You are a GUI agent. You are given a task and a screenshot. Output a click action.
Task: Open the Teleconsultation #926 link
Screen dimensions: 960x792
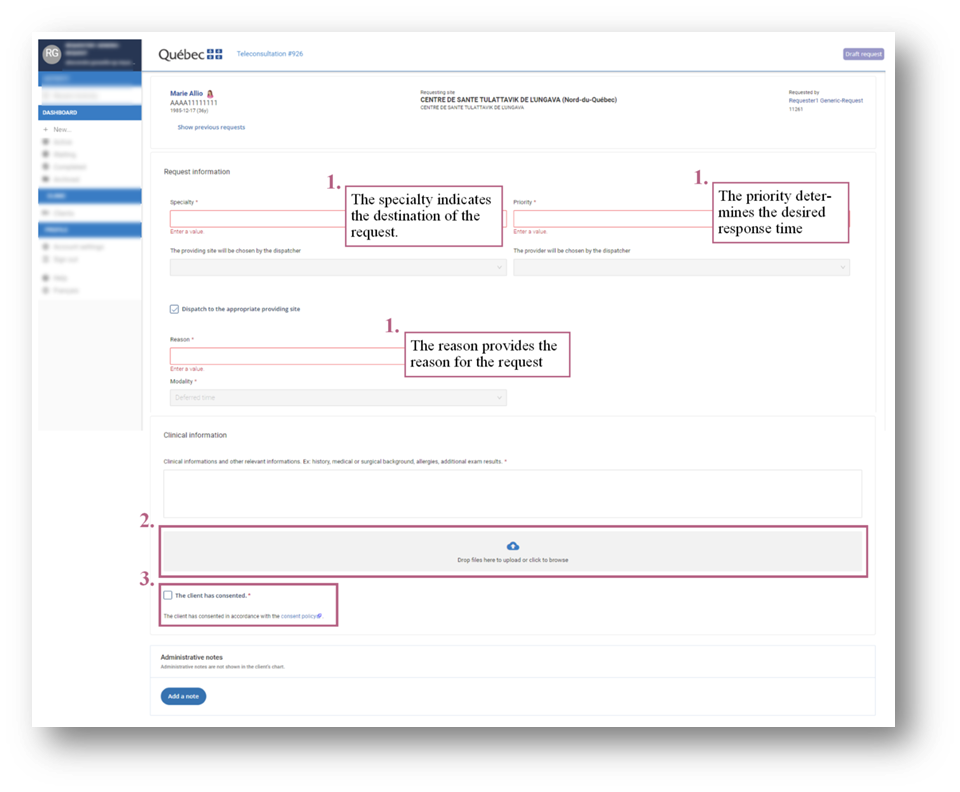click(270, 54)
